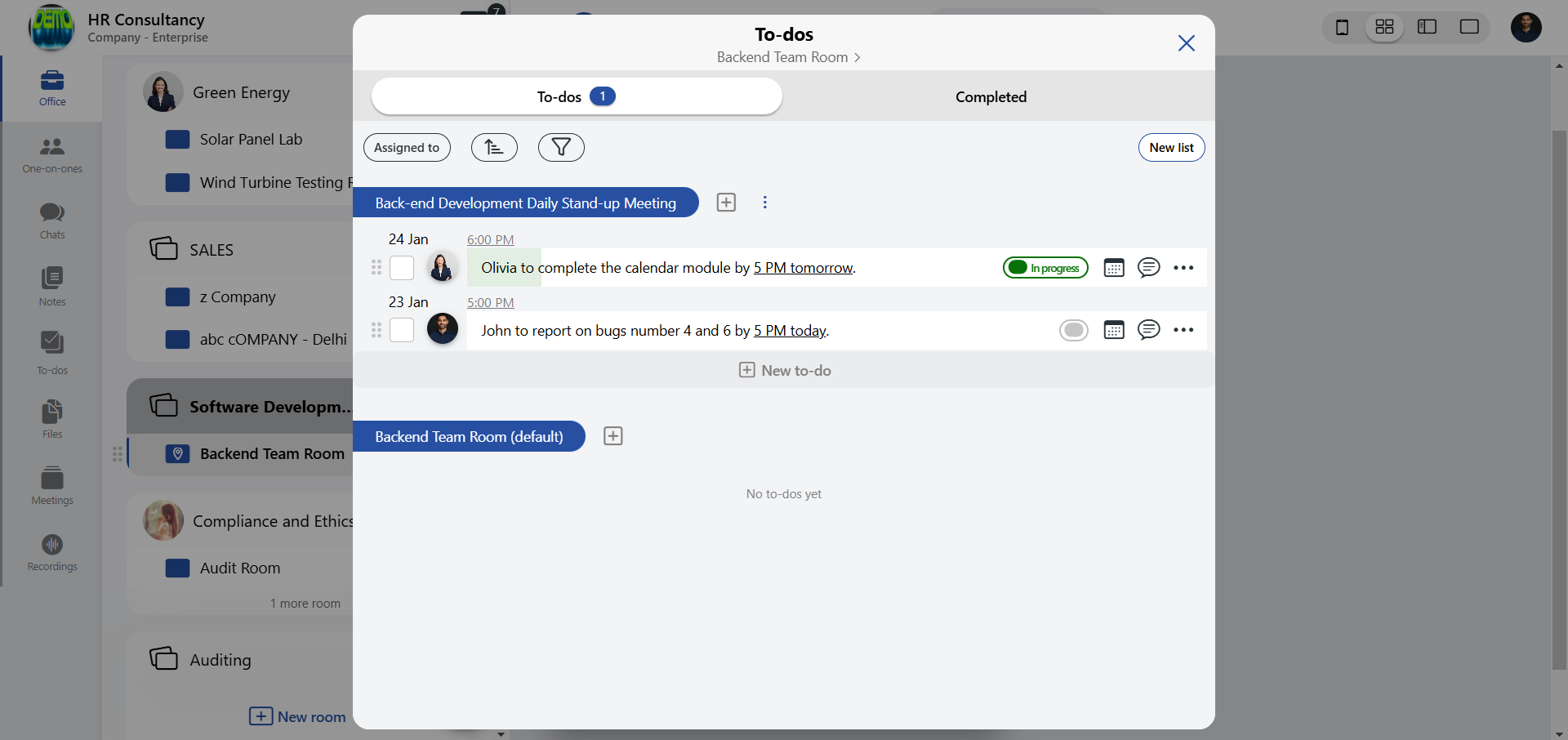
Task: Select the full window layout icon
Action: pos(1469,27)
